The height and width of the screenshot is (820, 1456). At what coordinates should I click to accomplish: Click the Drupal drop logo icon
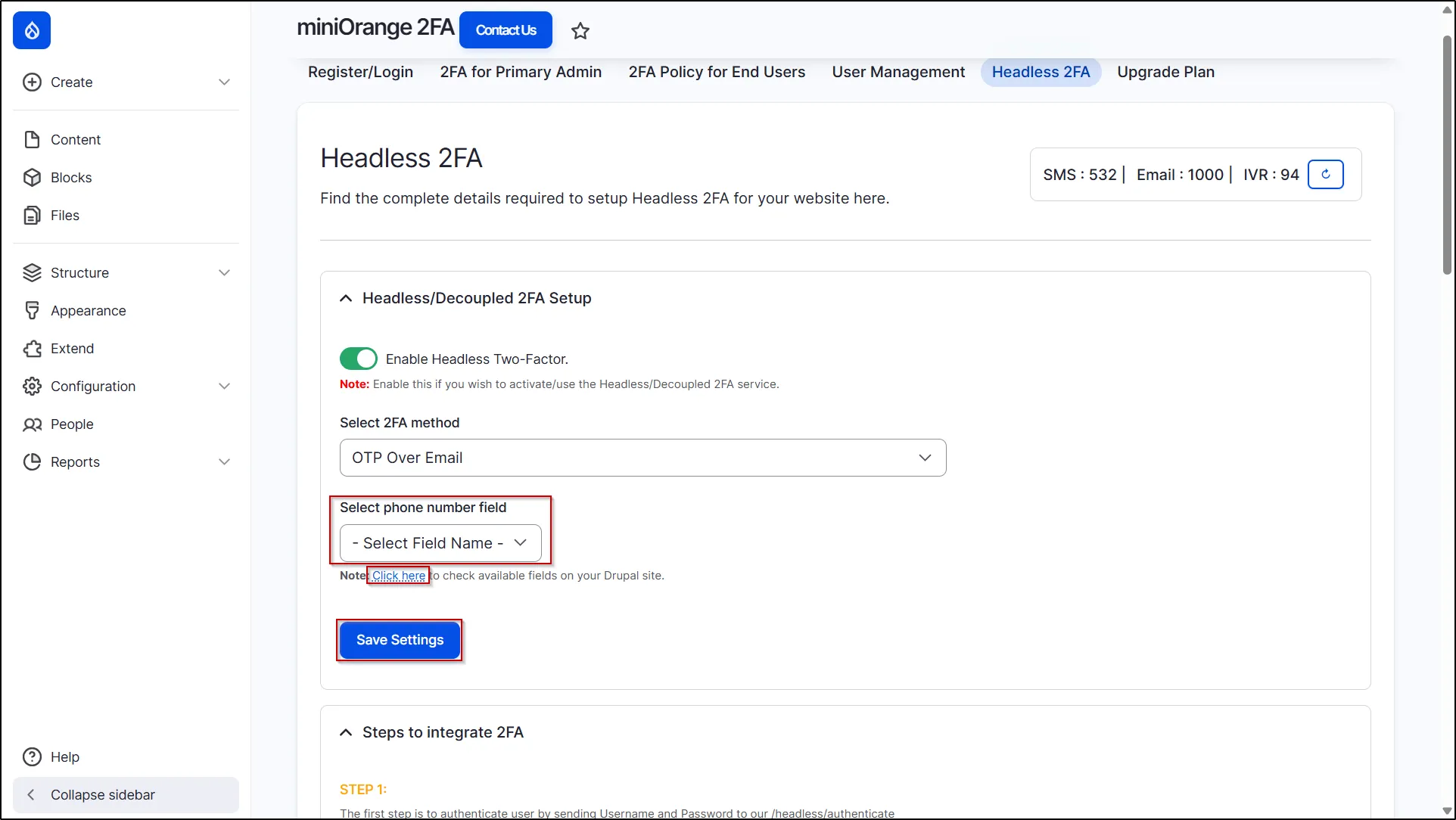pos(32,30)
